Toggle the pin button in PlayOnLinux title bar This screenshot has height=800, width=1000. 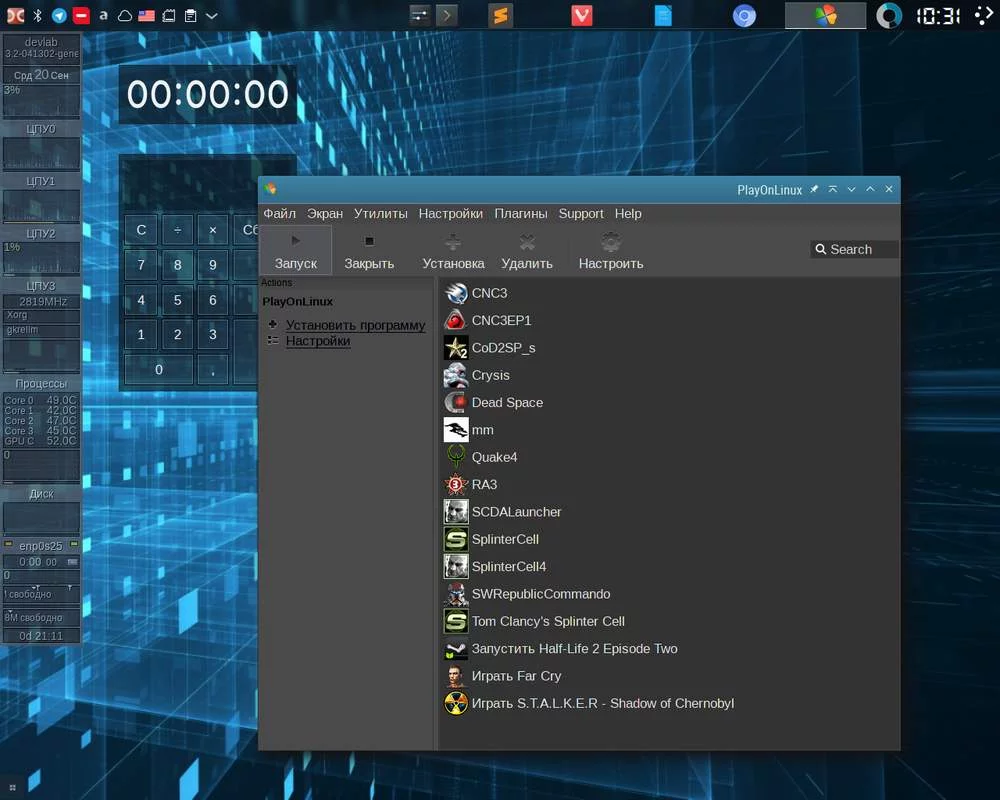814,189
